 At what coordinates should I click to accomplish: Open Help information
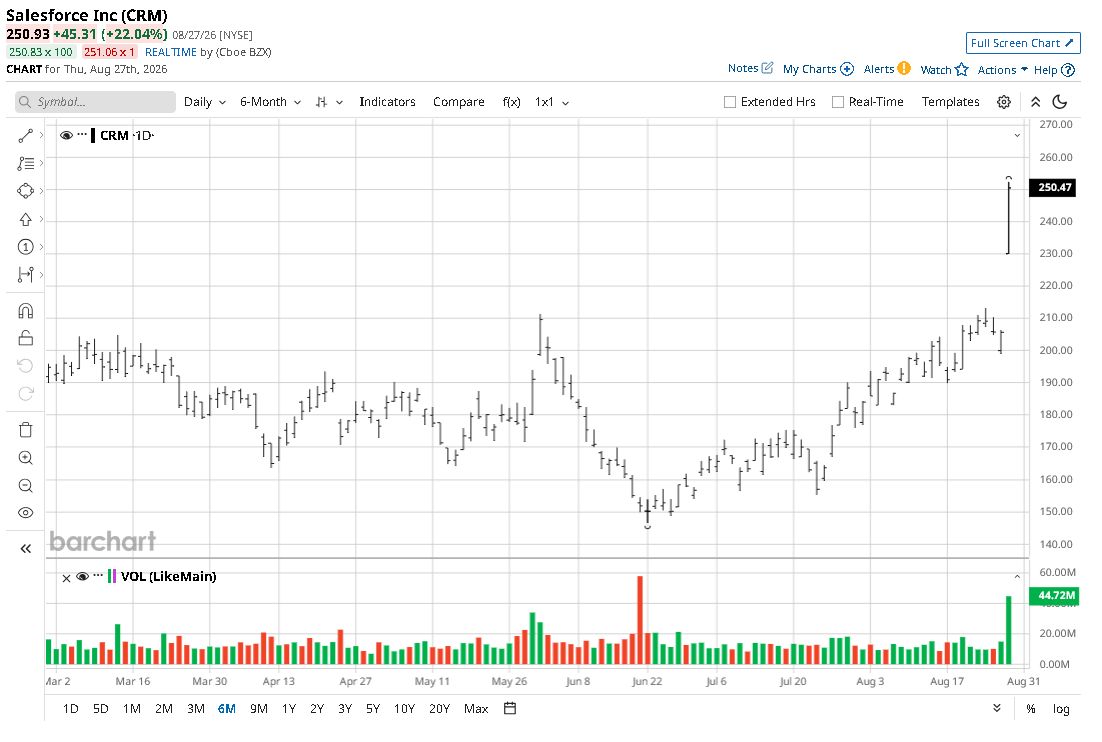[x=1054, y=70]
